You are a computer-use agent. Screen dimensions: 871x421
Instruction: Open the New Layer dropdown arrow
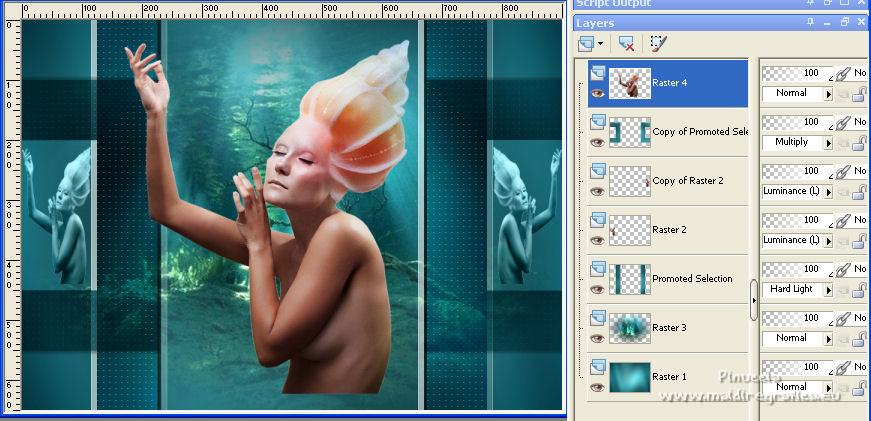600,44
